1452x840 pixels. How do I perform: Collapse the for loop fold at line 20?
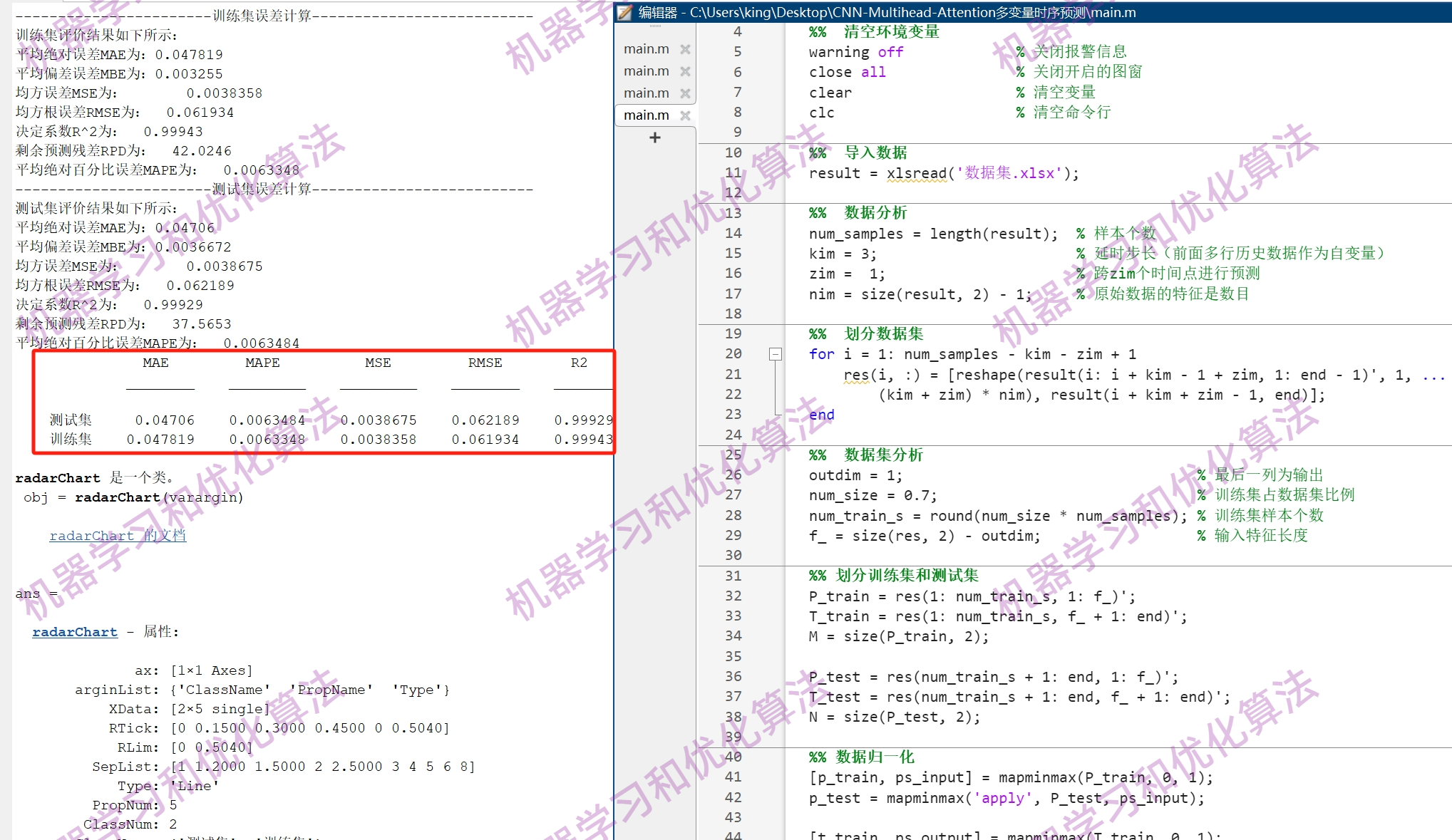point(776,354)
